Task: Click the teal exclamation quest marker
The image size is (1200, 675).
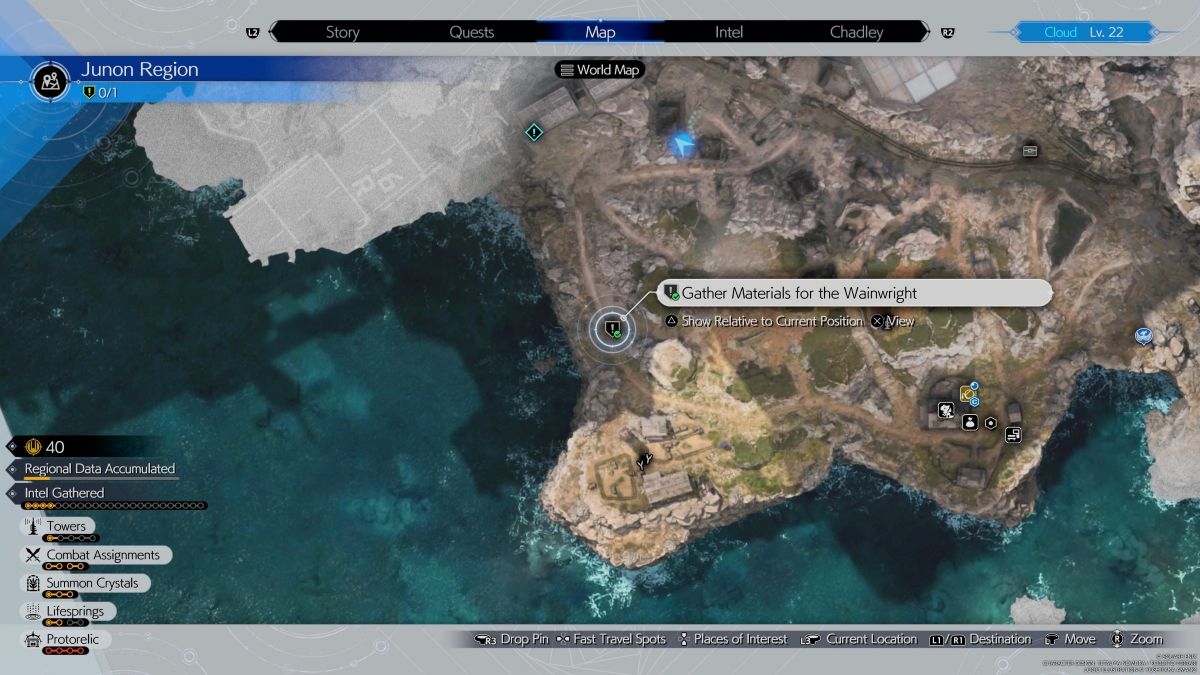Action: [x=535, y=132]
